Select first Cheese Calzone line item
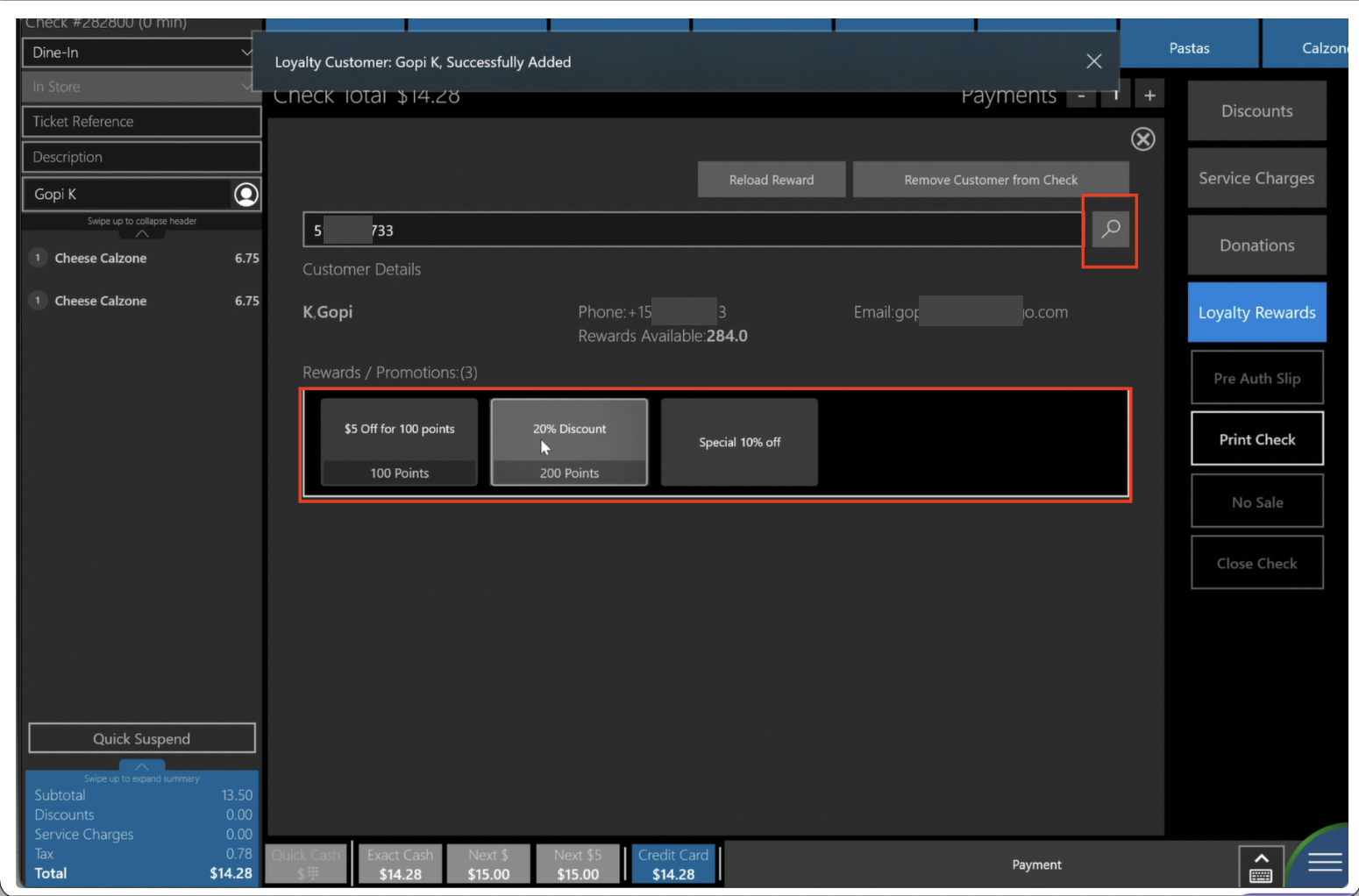Viewport: 1359px width, 896px height. click(x=101, y=259)
